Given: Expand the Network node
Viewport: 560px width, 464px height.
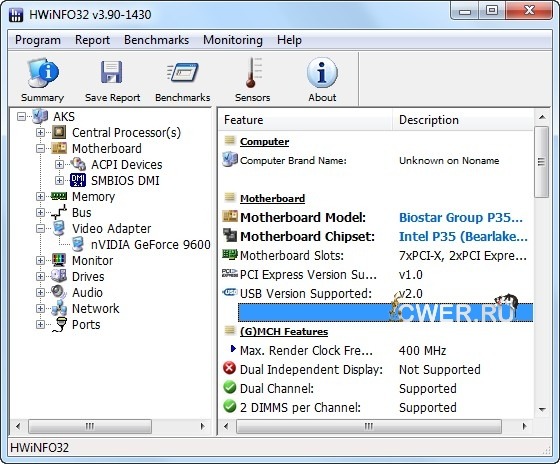Looking at the screenshot, I should [x=40, y=309].
